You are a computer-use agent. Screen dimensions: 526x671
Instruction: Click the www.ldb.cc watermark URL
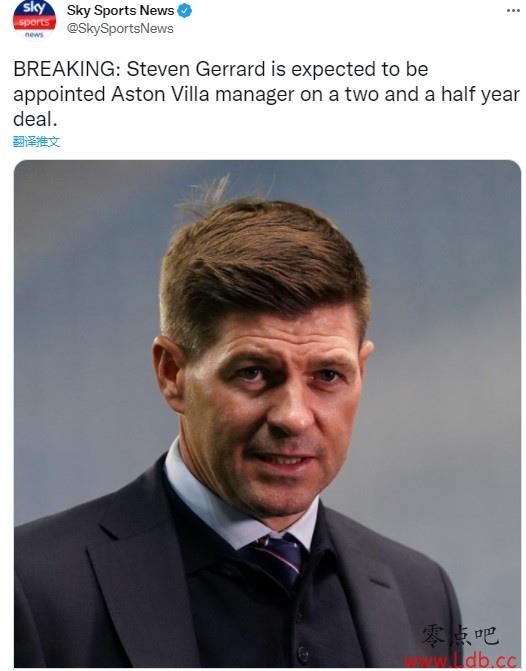pyautogui.click(x=461, y=660)
